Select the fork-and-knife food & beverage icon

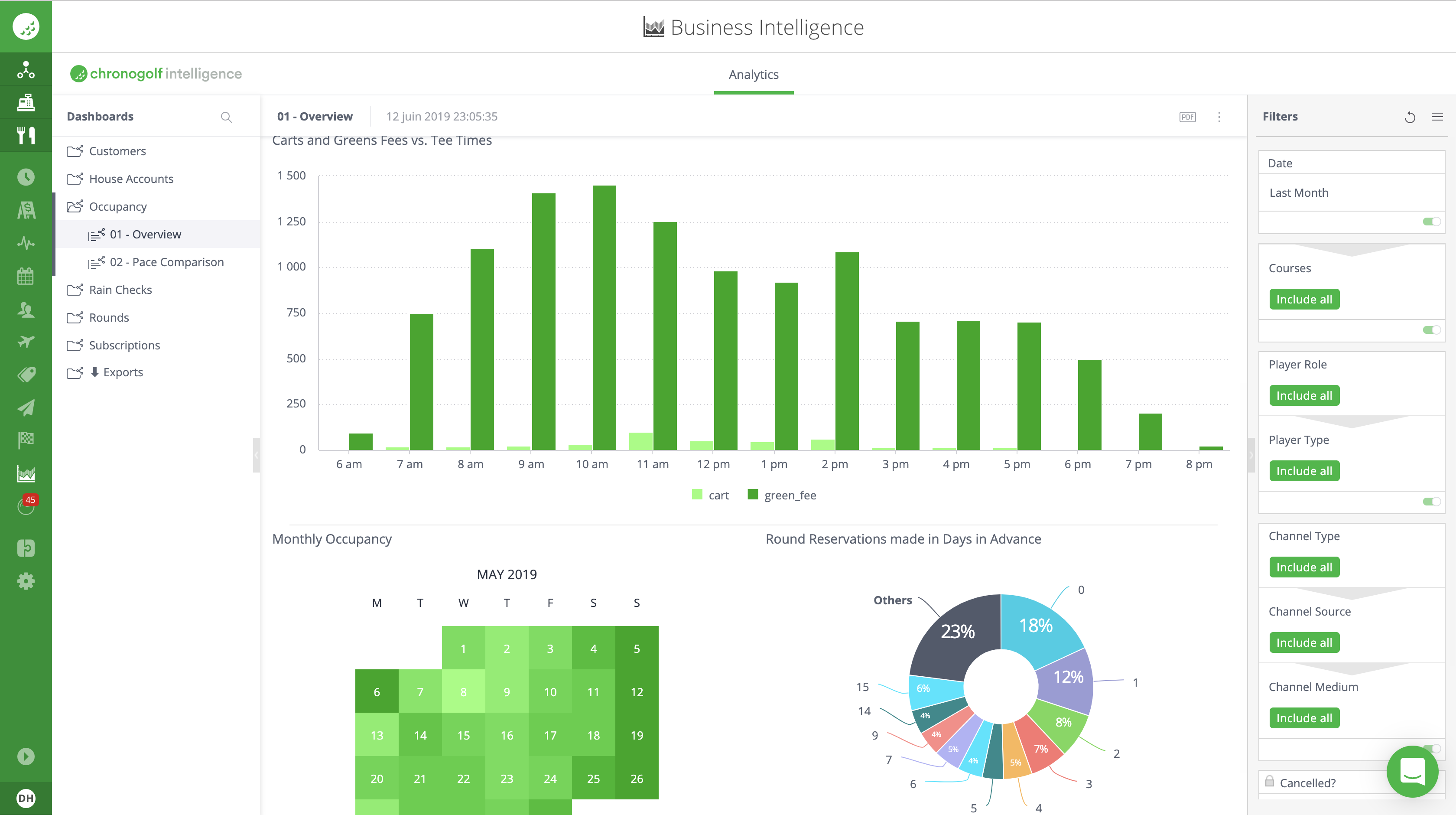pos(26,135)
